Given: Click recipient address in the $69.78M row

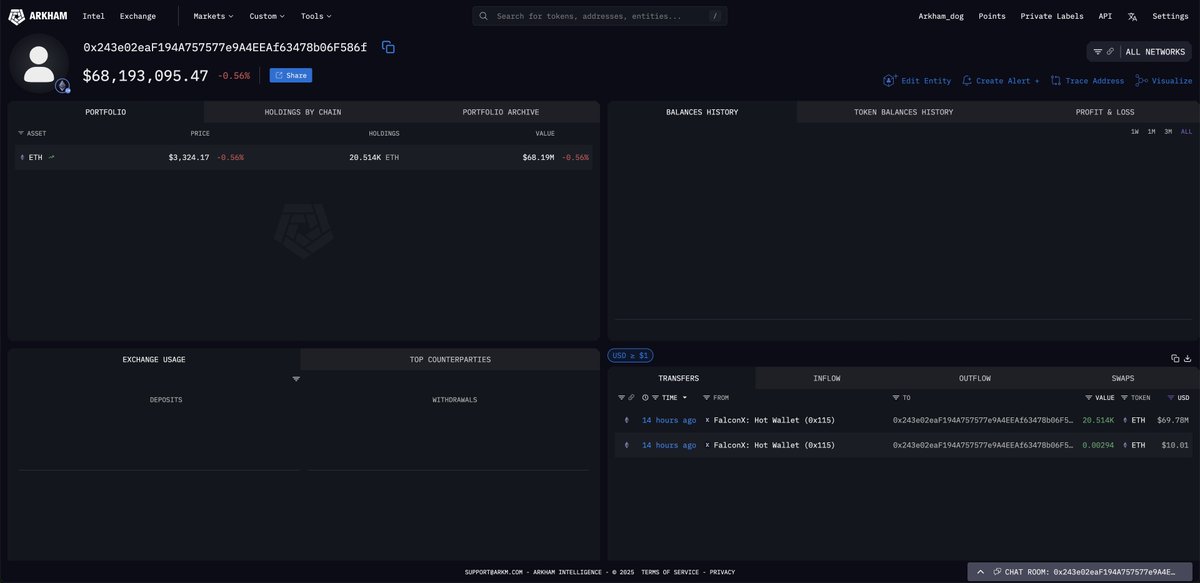Looking at the screenshot, I should coord(983,420).
